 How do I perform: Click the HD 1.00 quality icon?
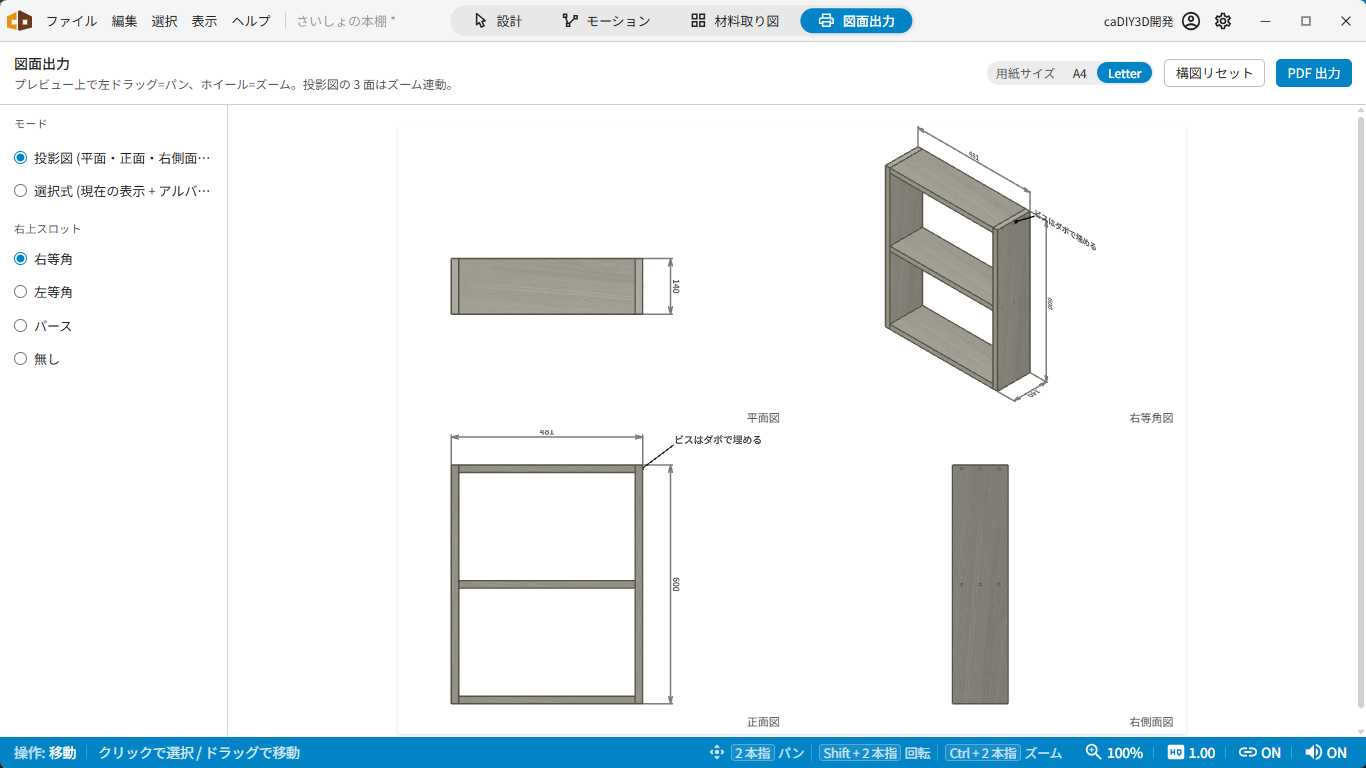1176,753
